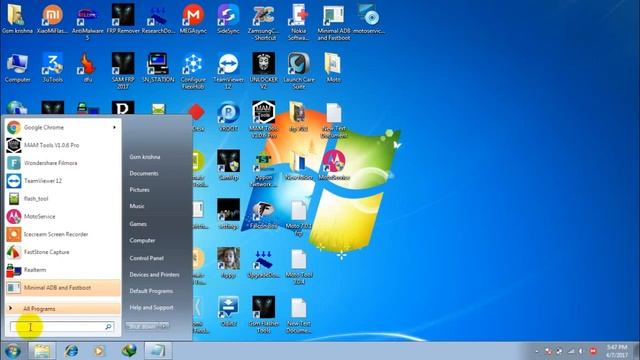Image resolution: width=640 pixels, height=360 pixels.
Task: Expand All Programs
Action: coord(63,309)
